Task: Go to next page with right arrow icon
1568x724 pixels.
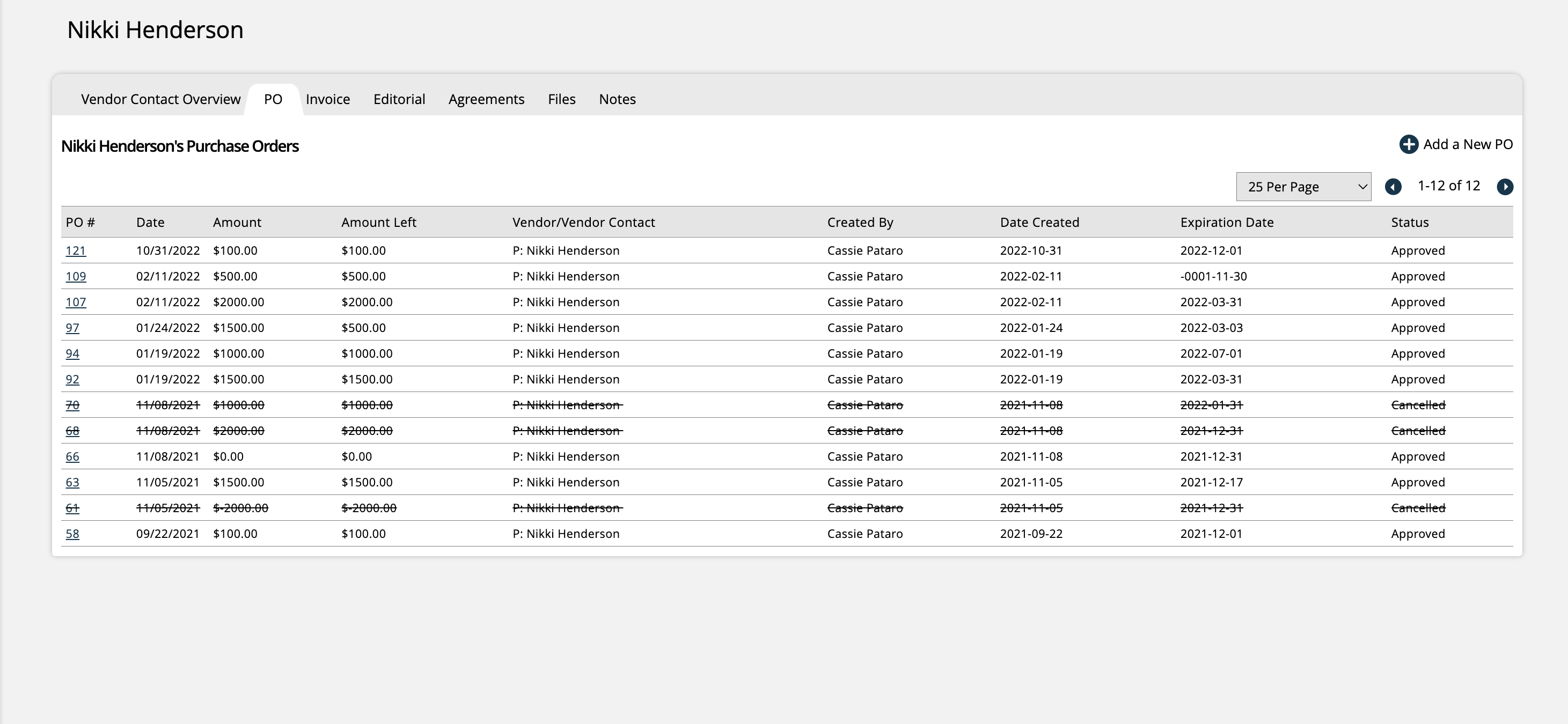Action: coord(1505,187)
